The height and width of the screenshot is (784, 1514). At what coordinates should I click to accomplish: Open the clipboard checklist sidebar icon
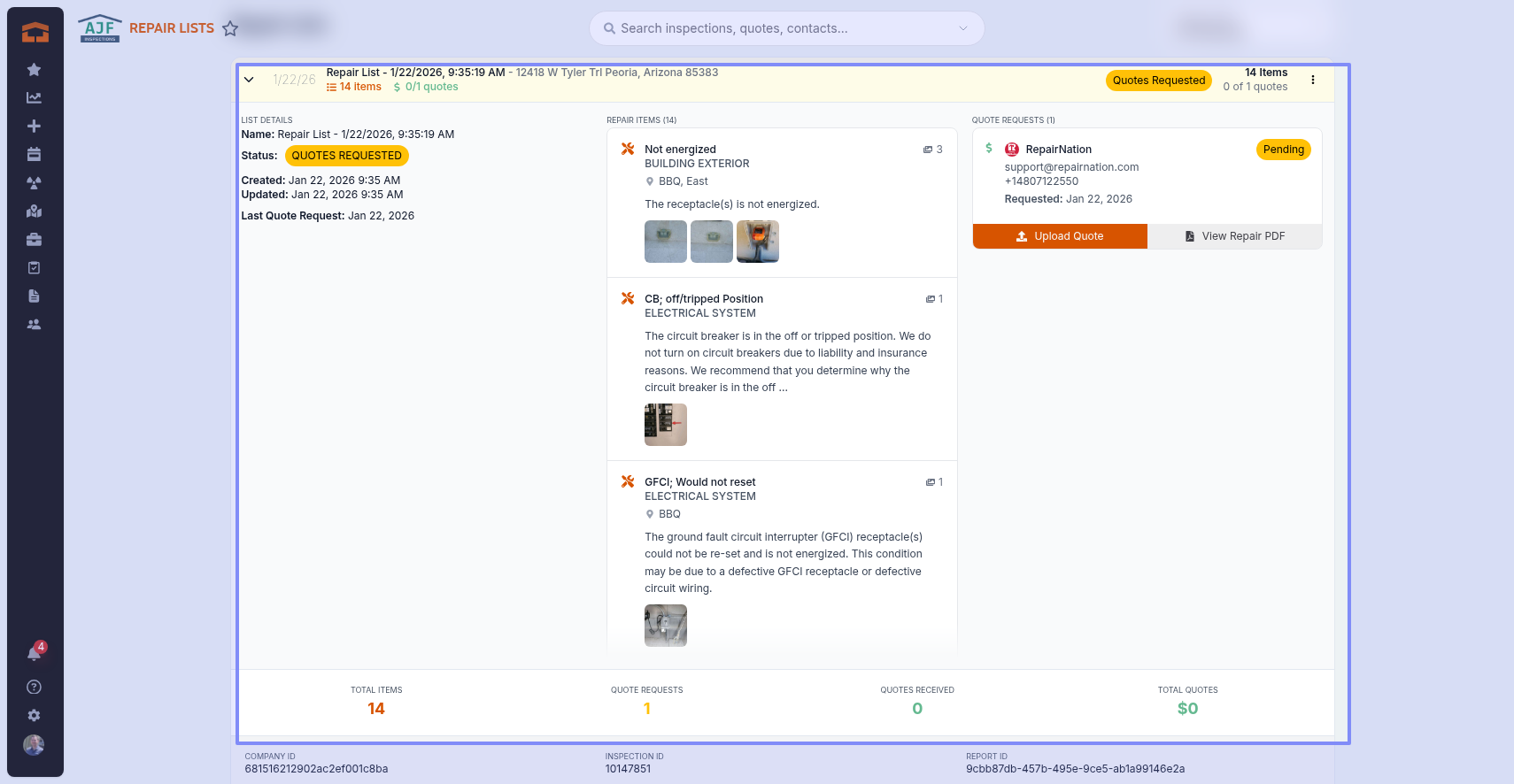34,268
